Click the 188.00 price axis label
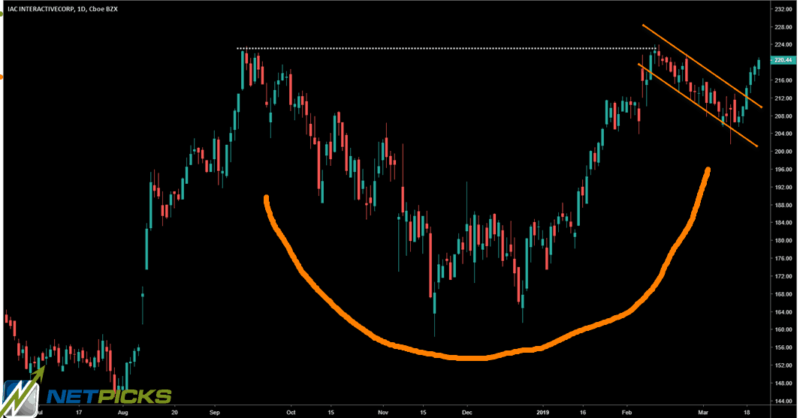 coord(783,205)
